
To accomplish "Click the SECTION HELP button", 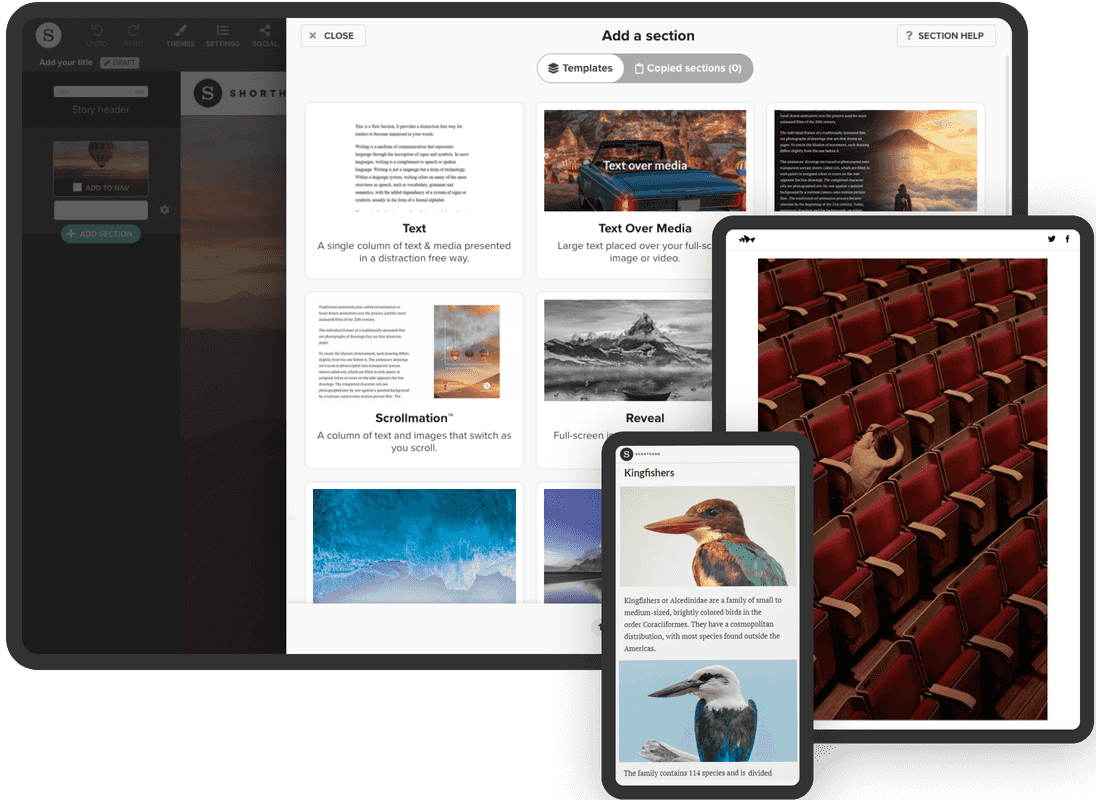I will (x=945, y=35).
